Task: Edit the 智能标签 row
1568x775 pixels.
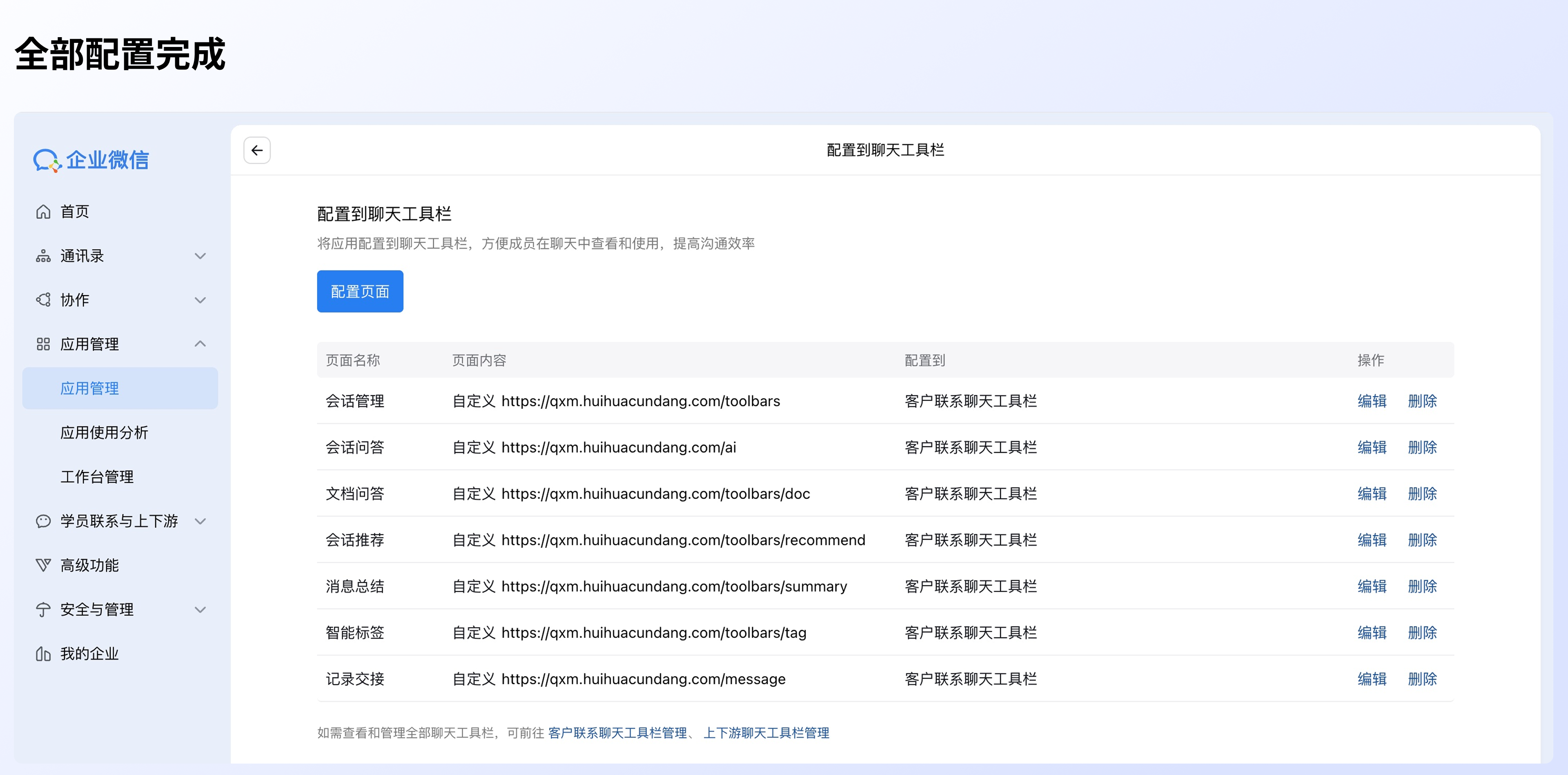Action: point(1372,632)
